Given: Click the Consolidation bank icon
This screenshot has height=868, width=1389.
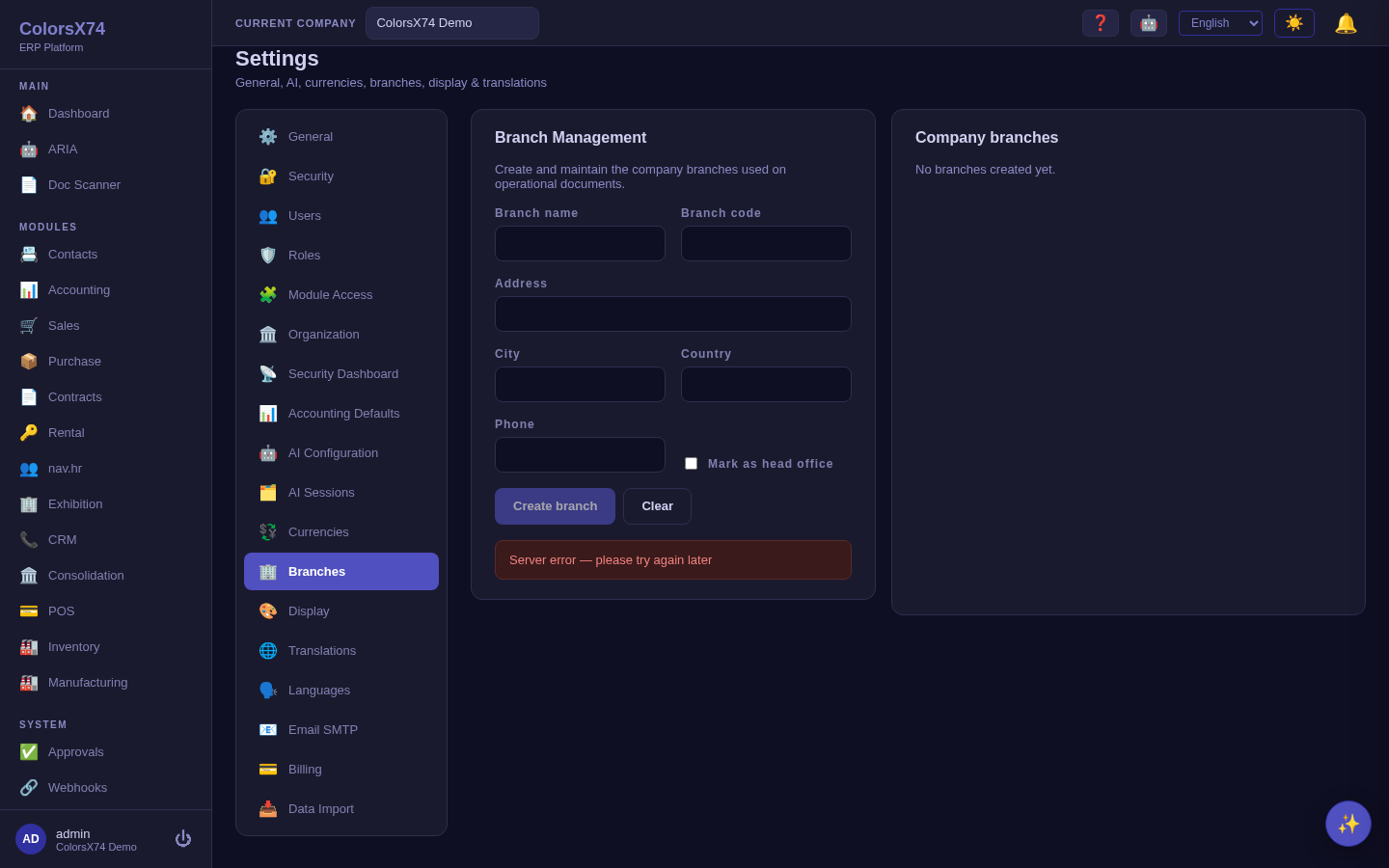Looking at the screenshot, I should tap(29, 576).
